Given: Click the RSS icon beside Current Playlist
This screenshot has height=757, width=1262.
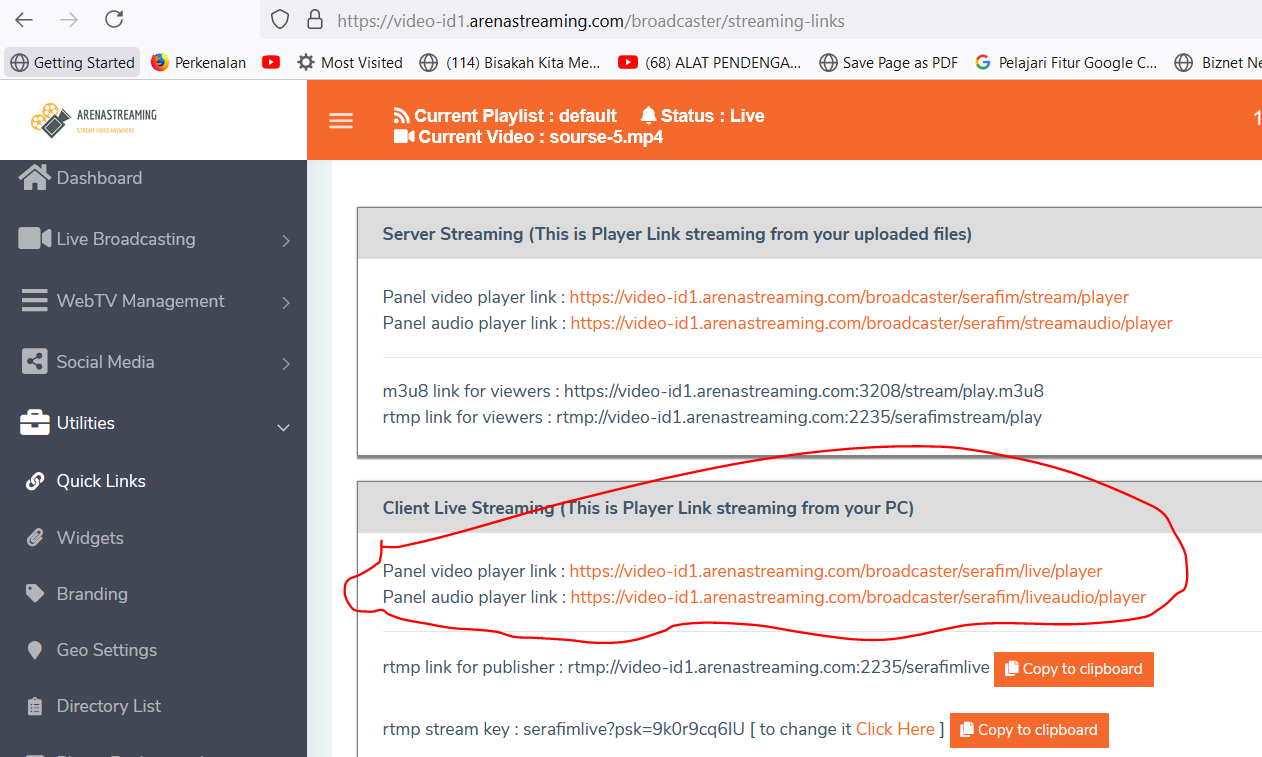Looking at the screenshot, I should coord(402,116).
